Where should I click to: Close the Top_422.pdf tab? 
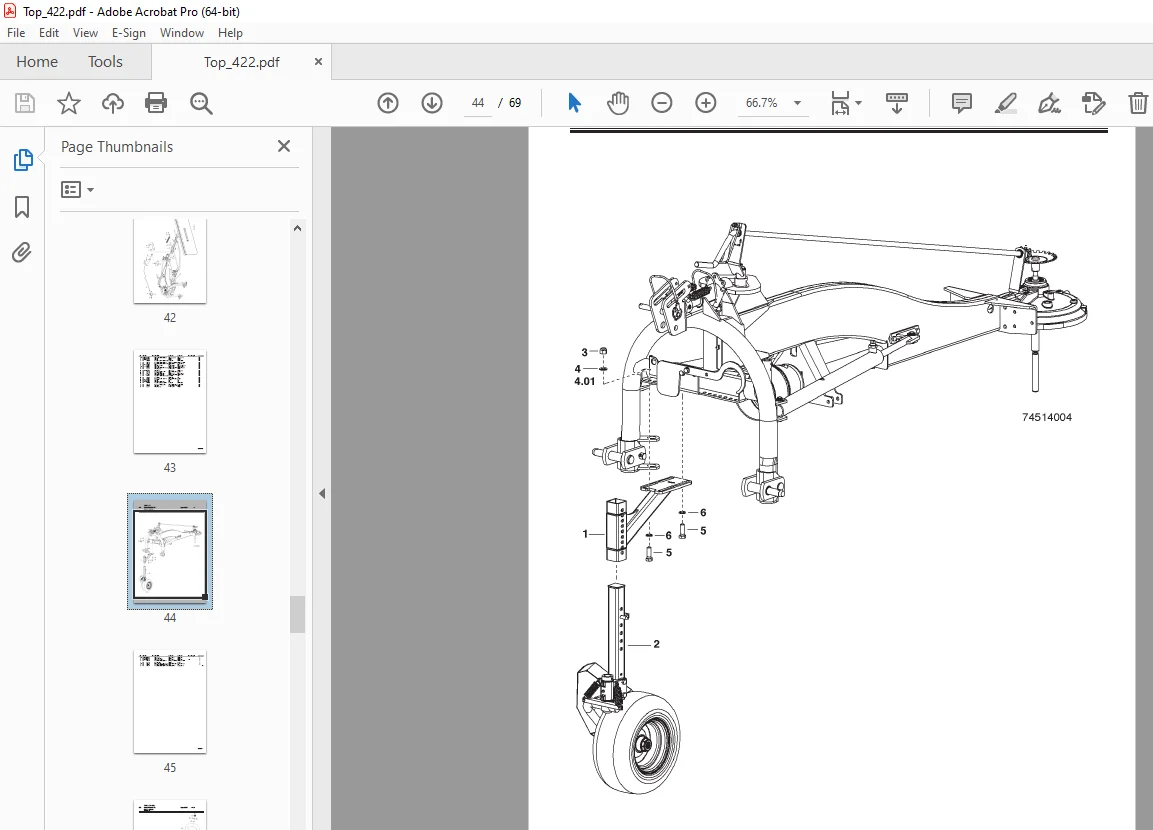coord(318,62)
